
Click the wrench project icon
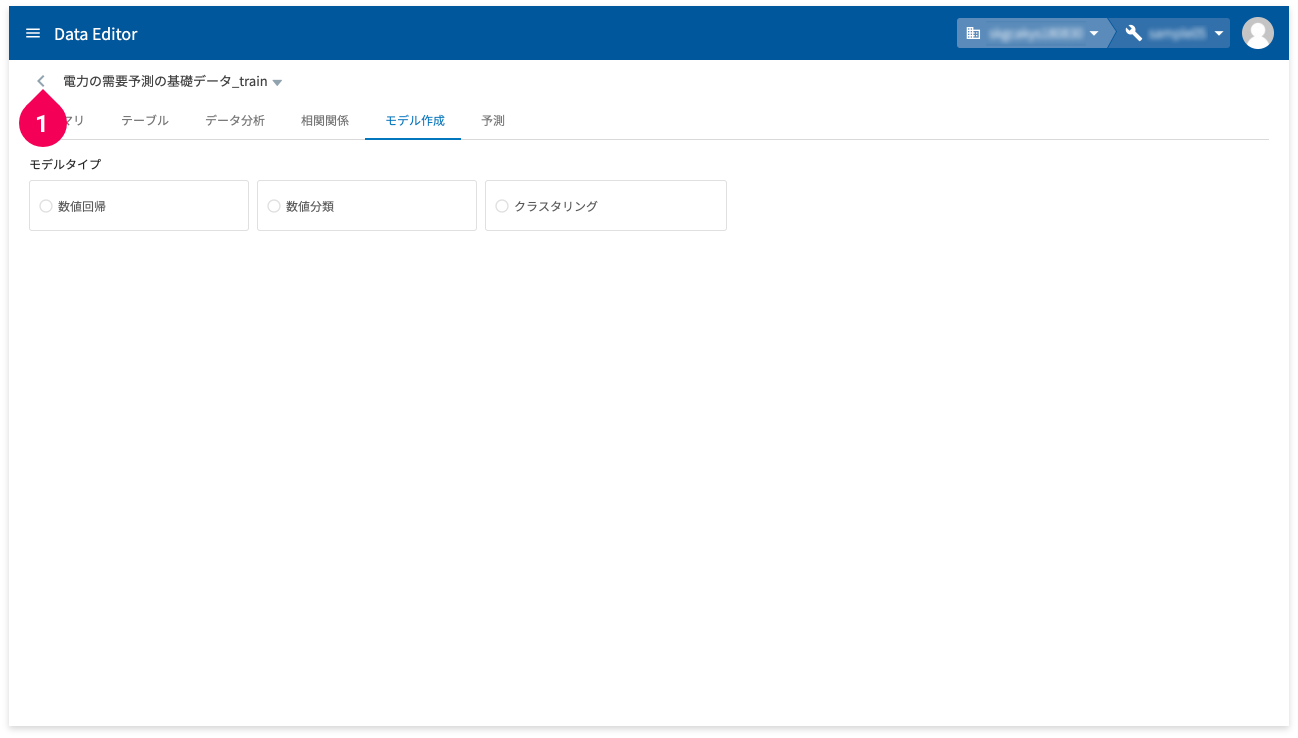(x=1133, y=33)
